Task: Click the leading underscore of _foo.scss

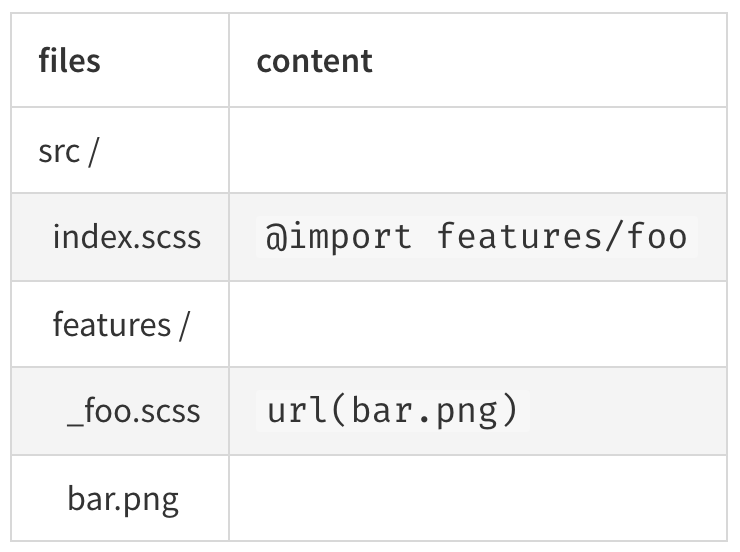Action: click(75, 420)
